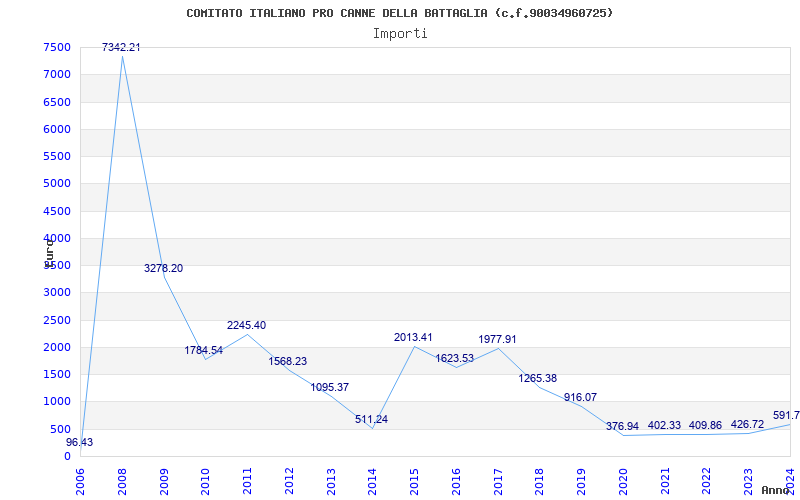Screen dimensions: 800x500
Task: Select the 1784.54 data label
Action: [x=204, y=351]
